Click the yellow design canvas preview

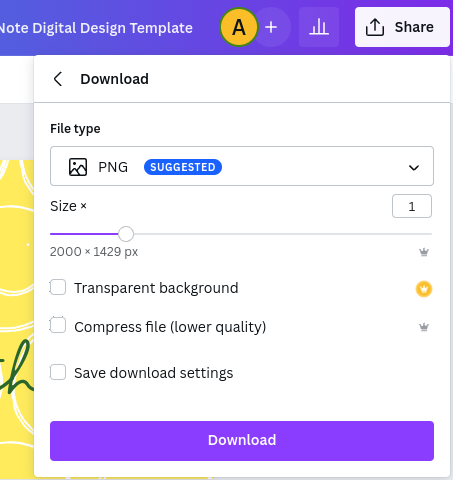(17, 318)
